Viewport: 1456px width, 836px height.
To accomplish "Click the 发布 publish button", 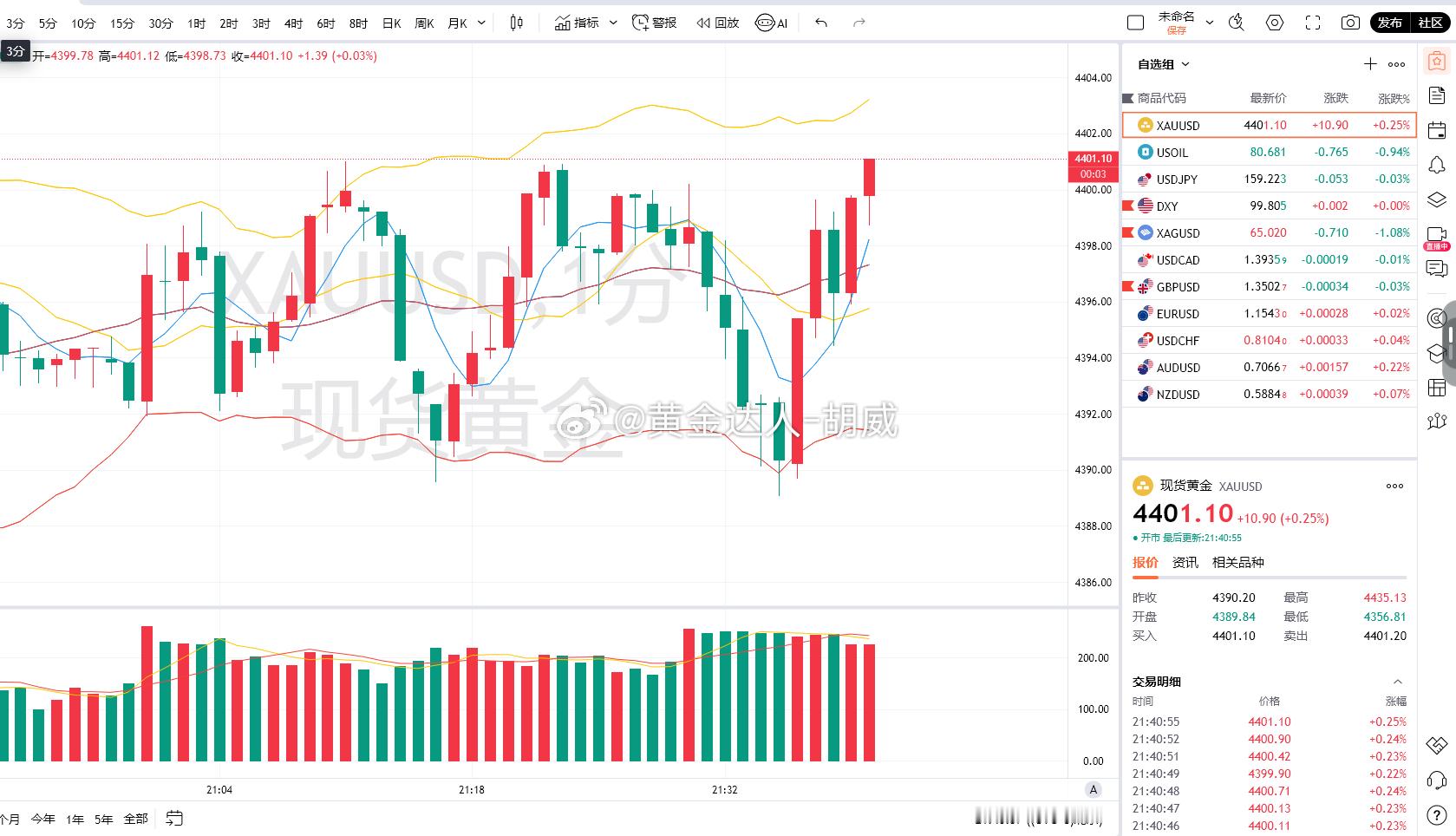I will [1390, 23].
